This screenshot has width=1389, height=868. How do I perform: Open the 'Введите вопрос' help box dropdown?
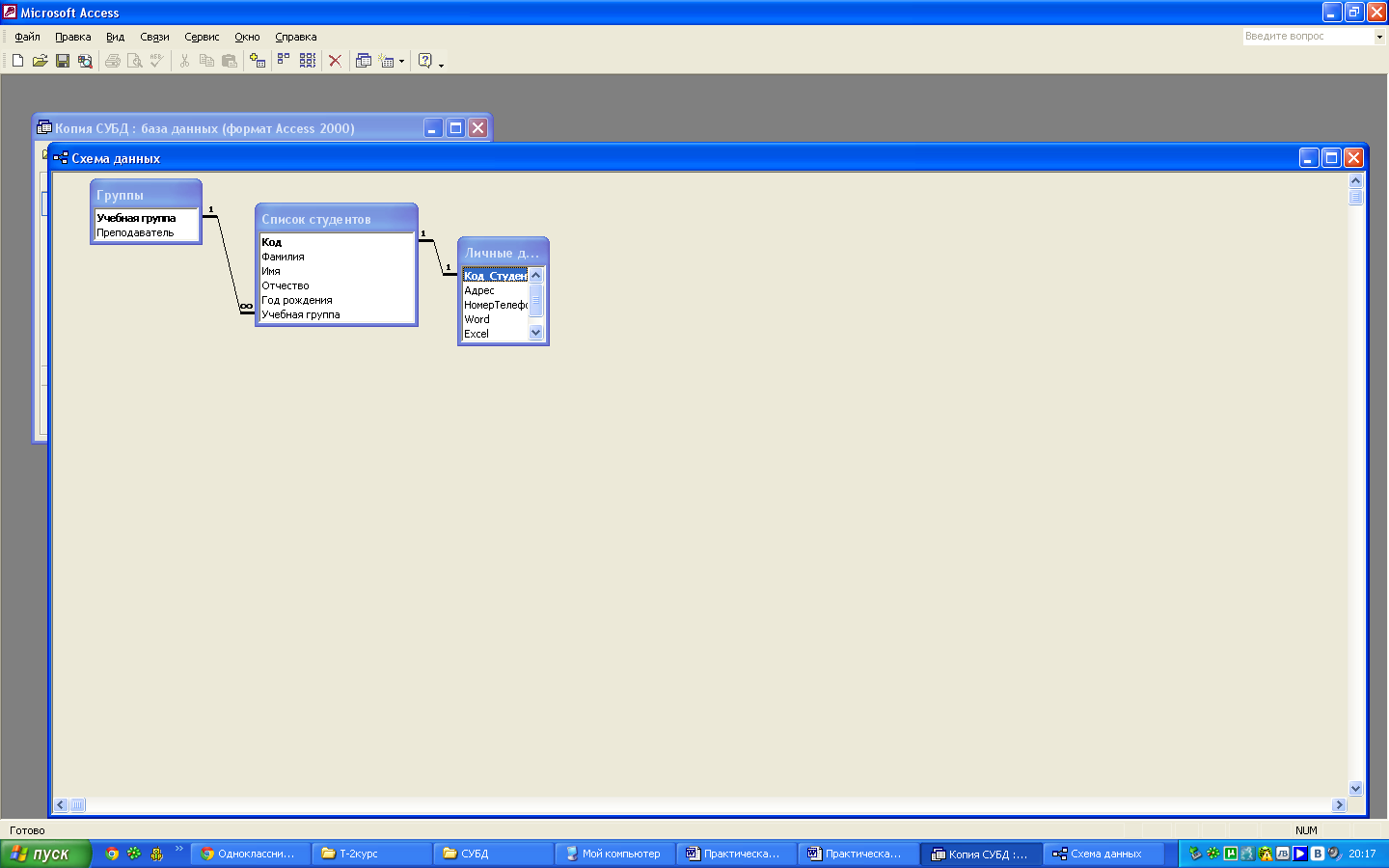click(x=1379, y=37)
